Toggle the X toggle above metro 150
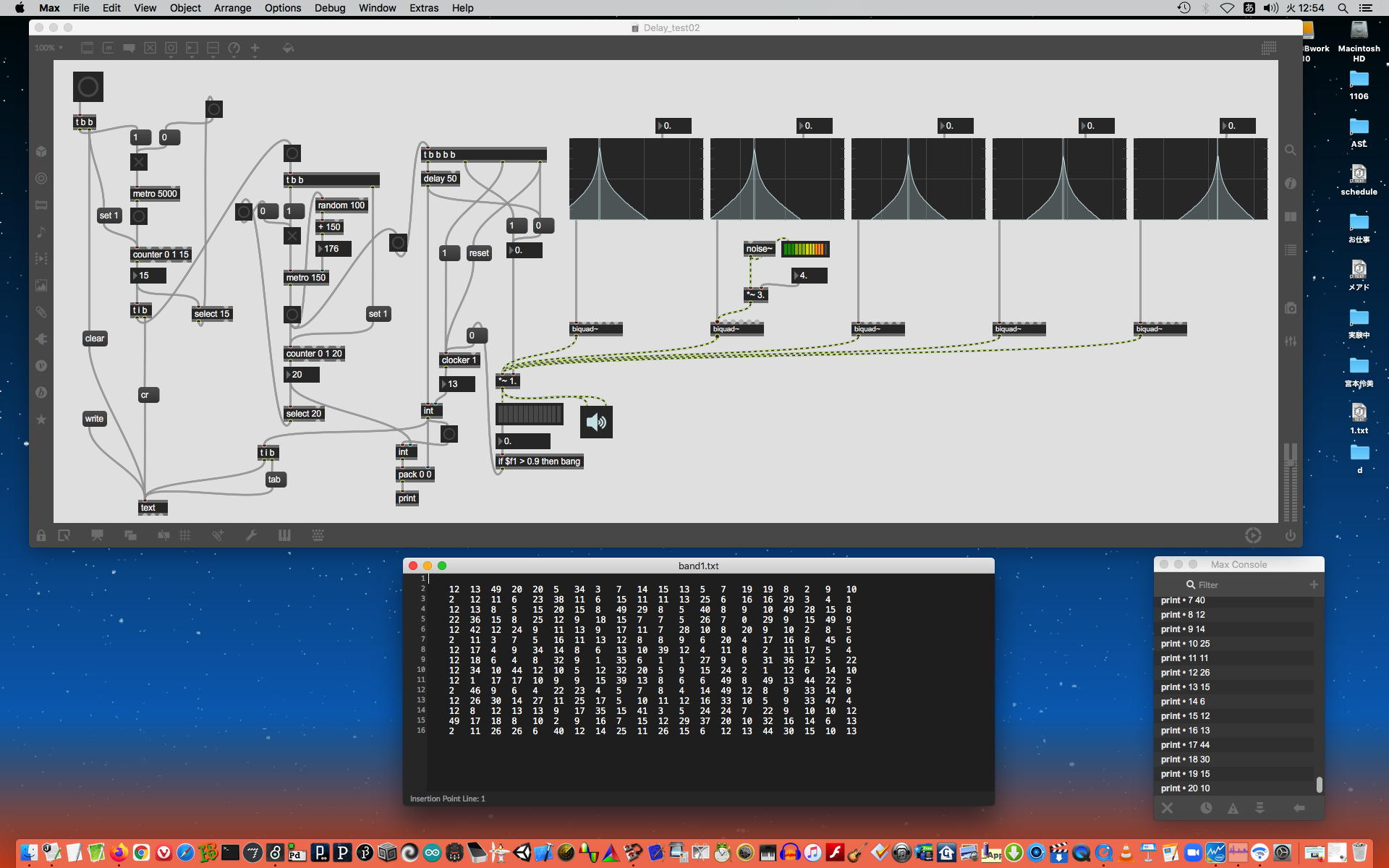Screen dimensions: 1389x868 pyautogui.click(x=292, y=236)
